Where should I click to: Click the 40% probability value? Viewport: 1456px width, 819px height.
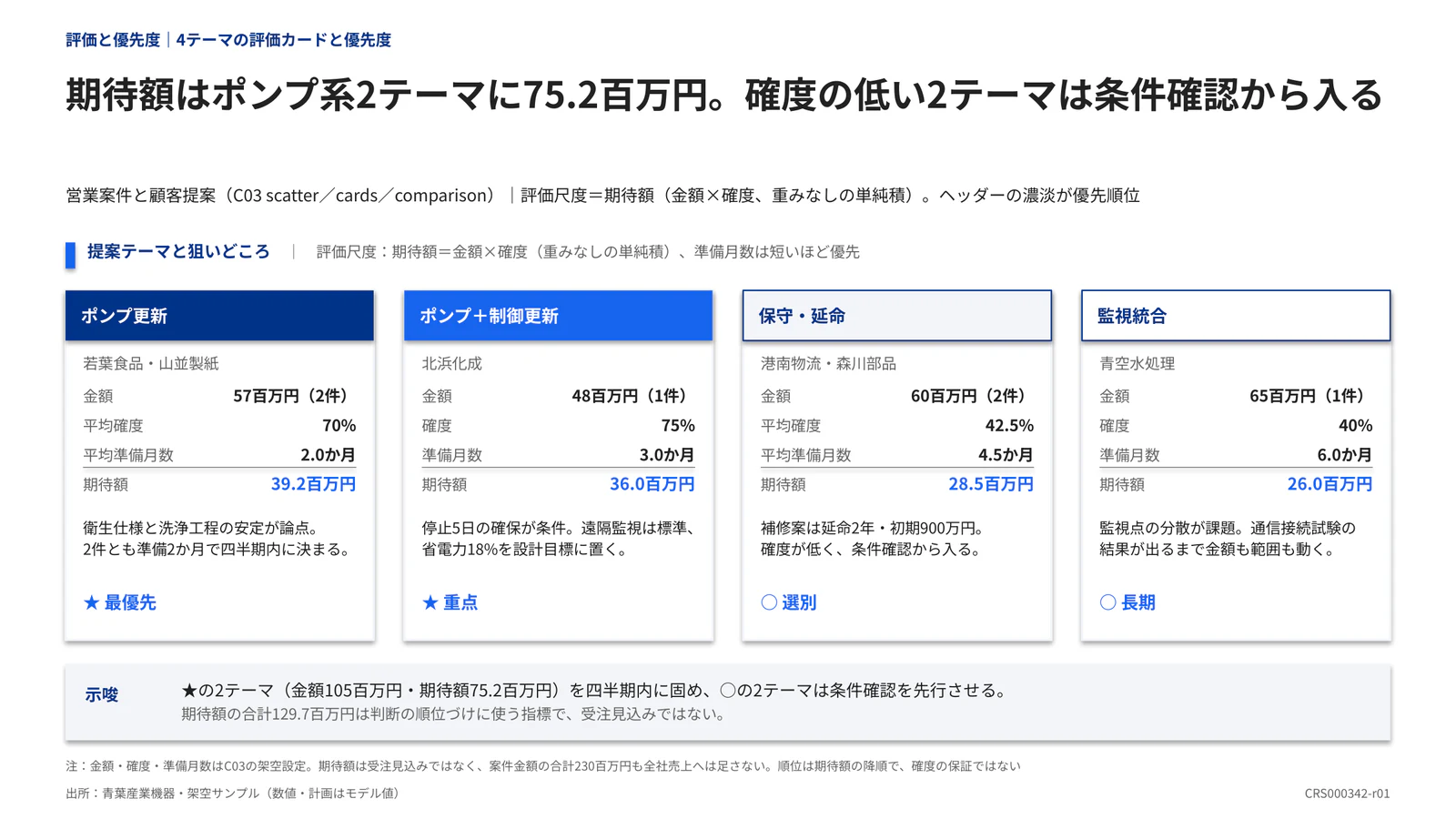[x=1356, y=425]
